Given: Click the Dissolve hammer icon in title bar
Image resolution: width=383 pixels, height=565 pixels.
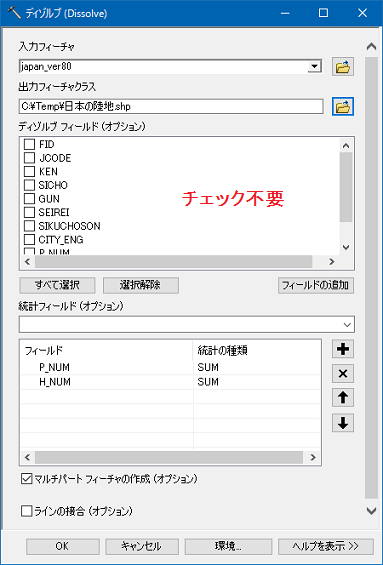Looking at the screenshot, I should tap(14, 13).
